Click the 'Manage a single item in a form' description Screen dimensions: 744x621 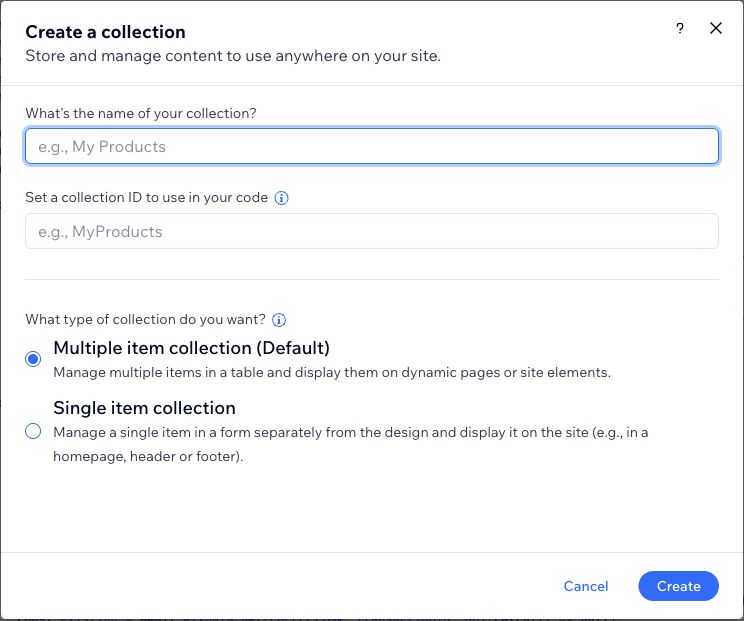coord(351,444)
